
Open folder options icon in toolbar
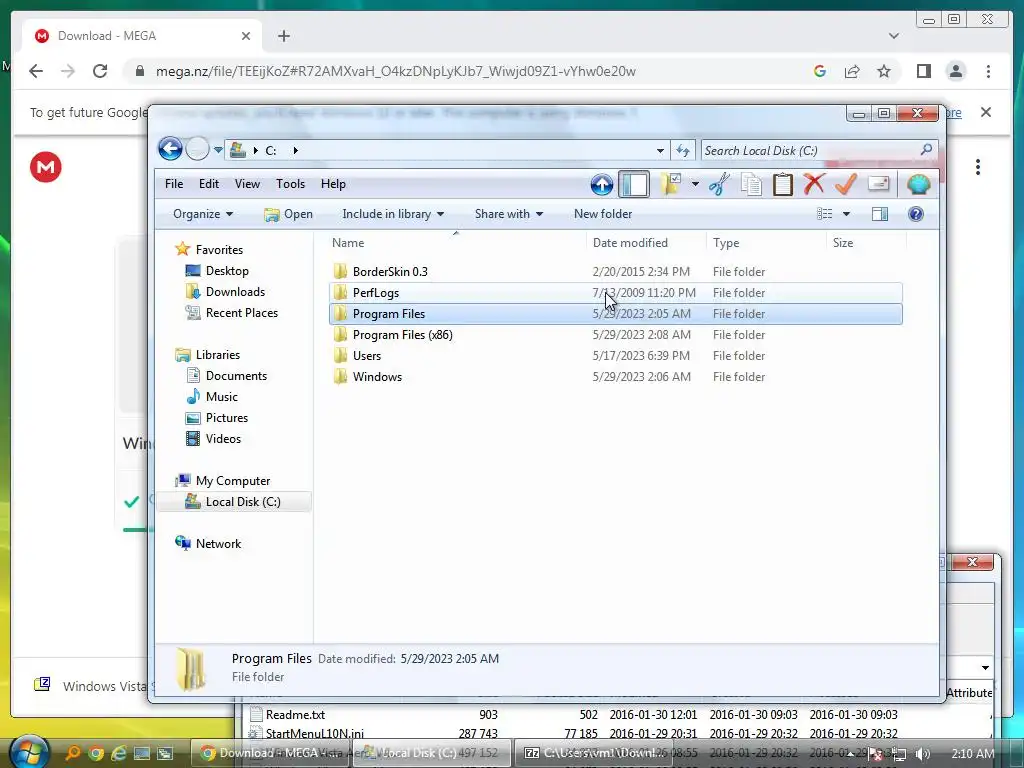click(x=671, y=184)
